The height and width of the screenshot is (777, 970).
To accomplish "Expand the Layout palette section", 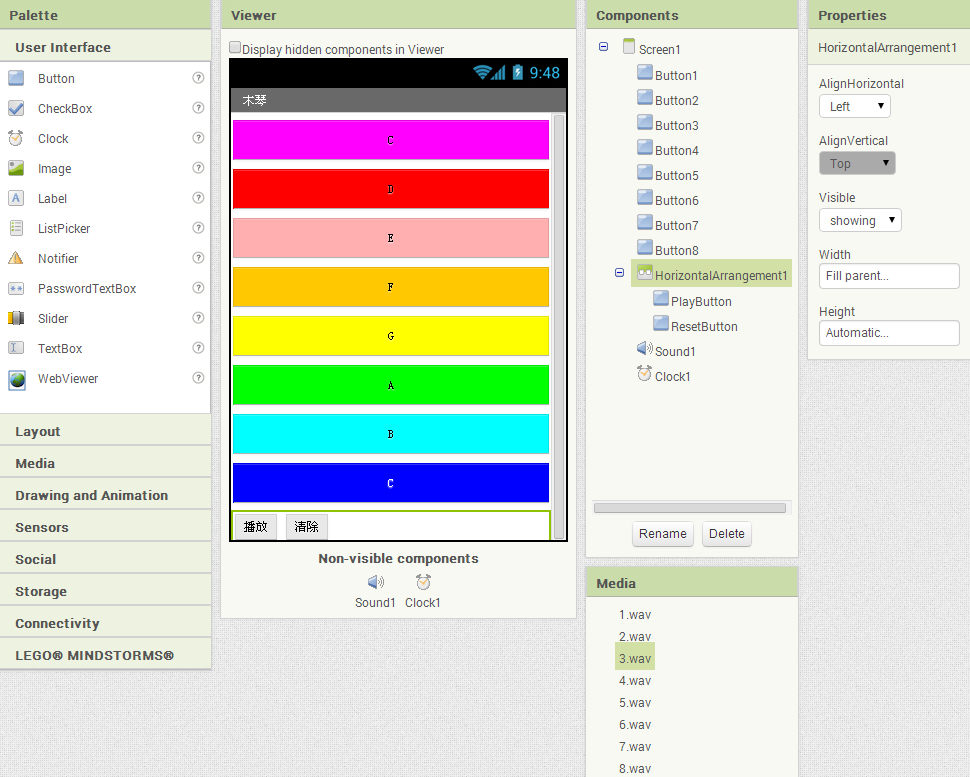I will click(38, 431).
